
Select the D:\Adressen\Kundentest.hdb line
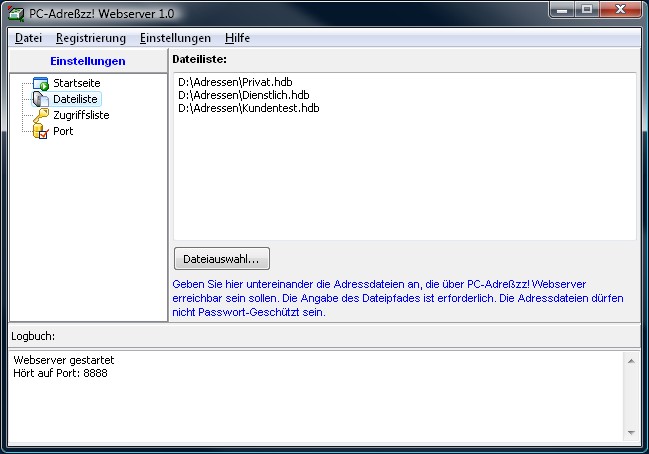click(248, 108)
